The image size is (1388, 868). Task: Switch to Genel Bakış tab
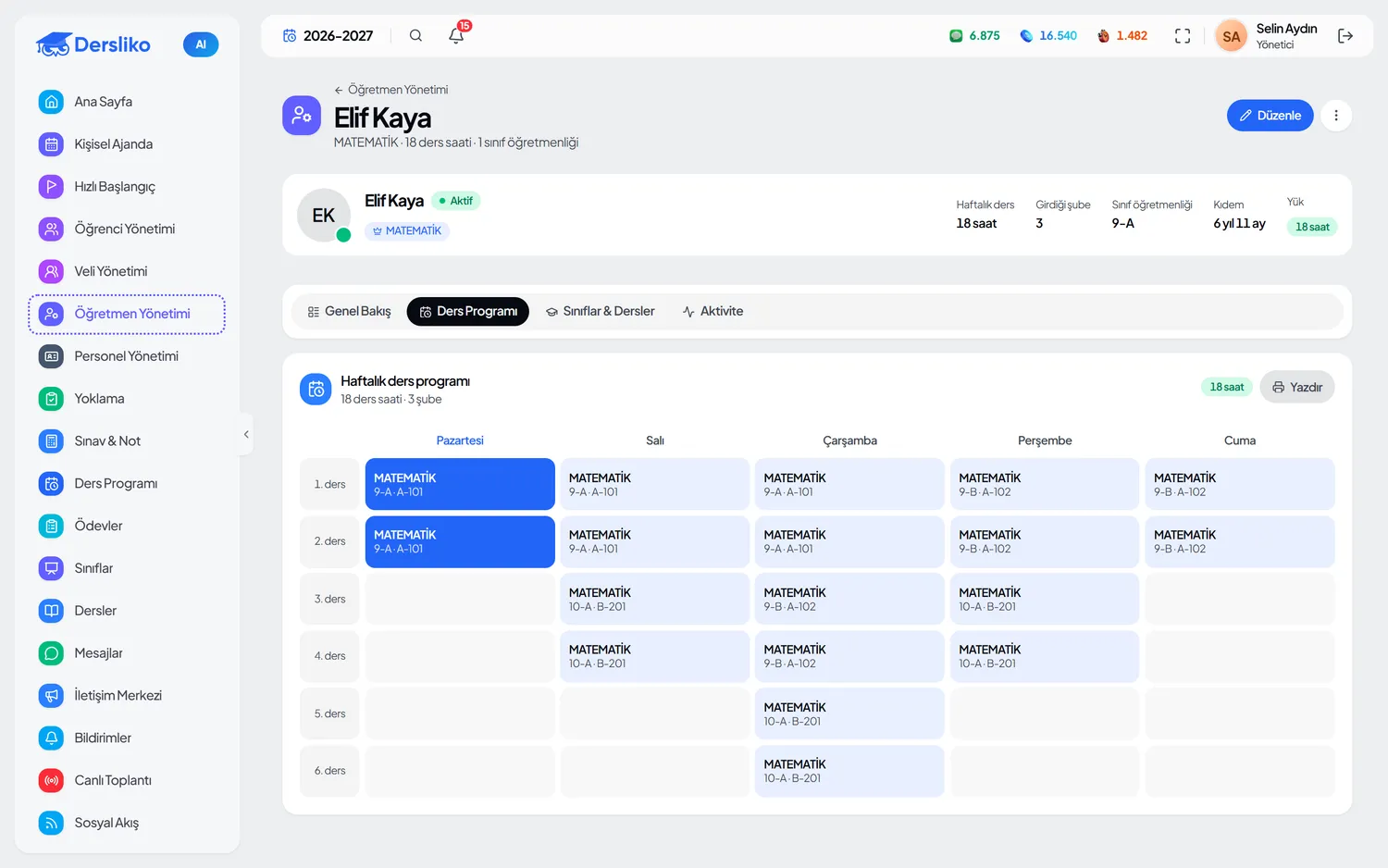[349, 312]
